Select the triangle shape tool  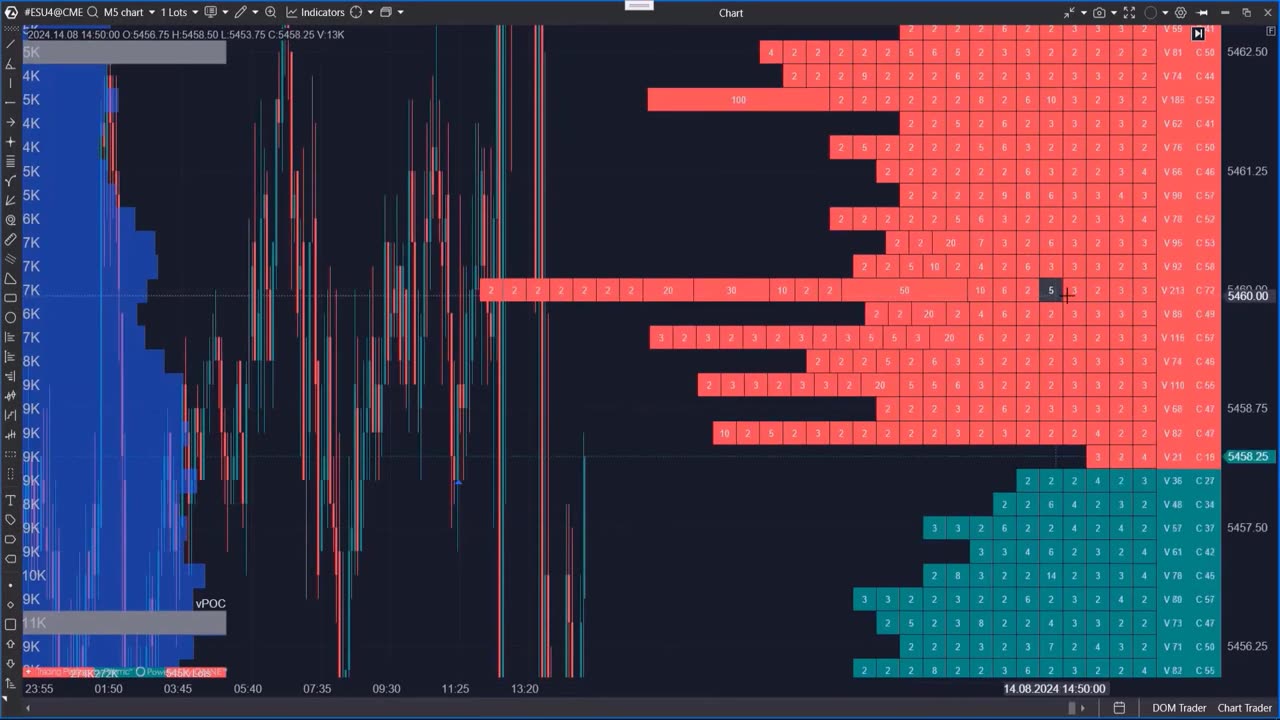(x=11, y=278)
